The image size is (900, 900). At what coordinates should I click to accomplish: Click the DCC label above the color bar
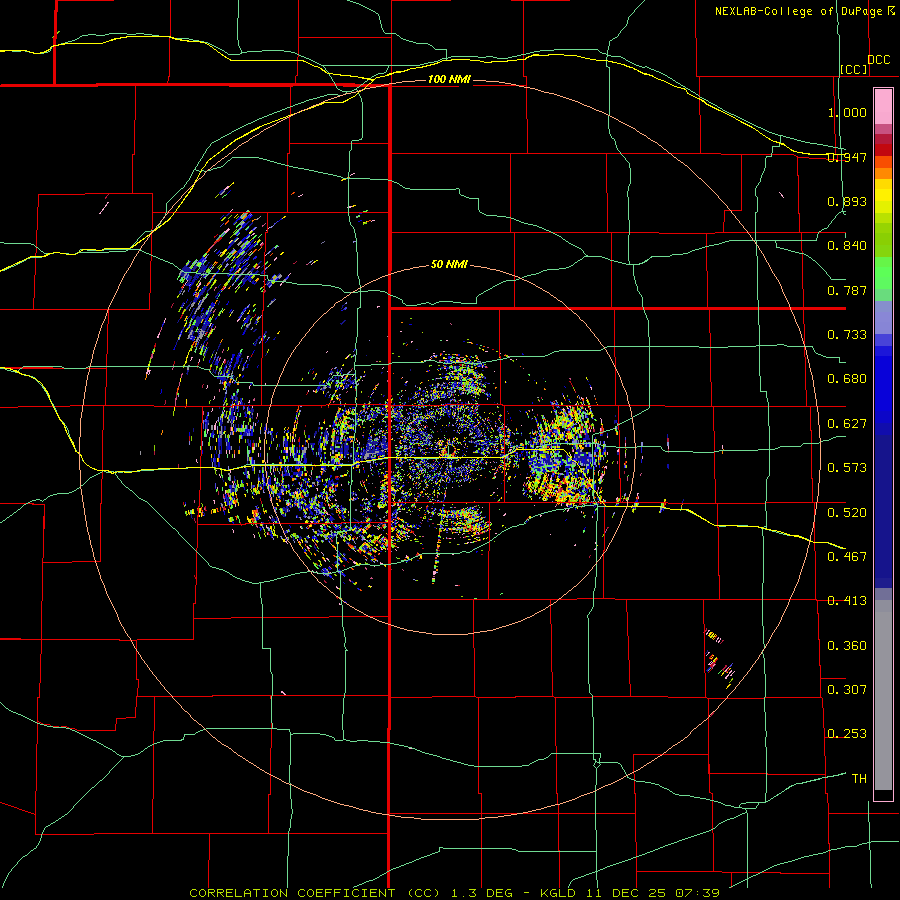[879, 60]
